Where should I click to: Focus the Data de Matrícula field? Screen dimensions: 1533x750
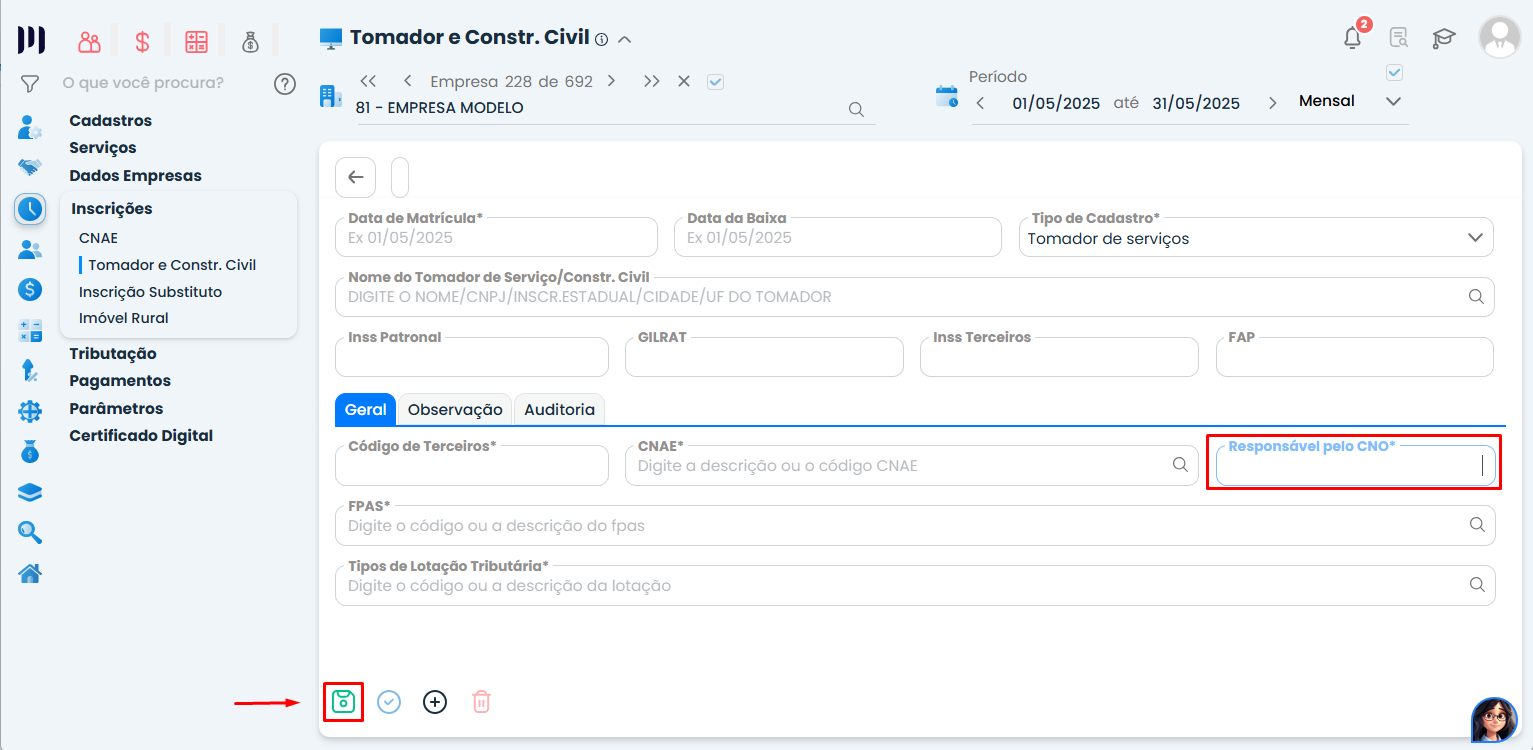point(496,237)
